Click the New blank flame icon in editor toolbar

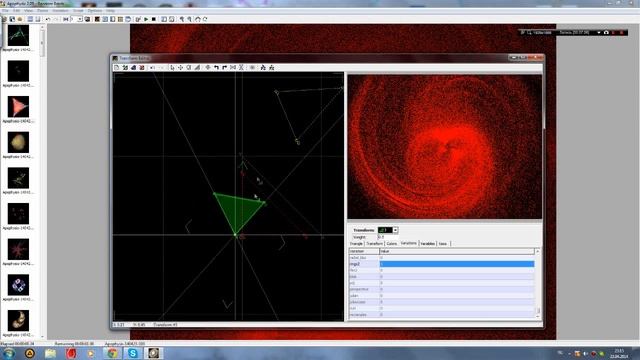pyautogui.click(x=117, y=67)
